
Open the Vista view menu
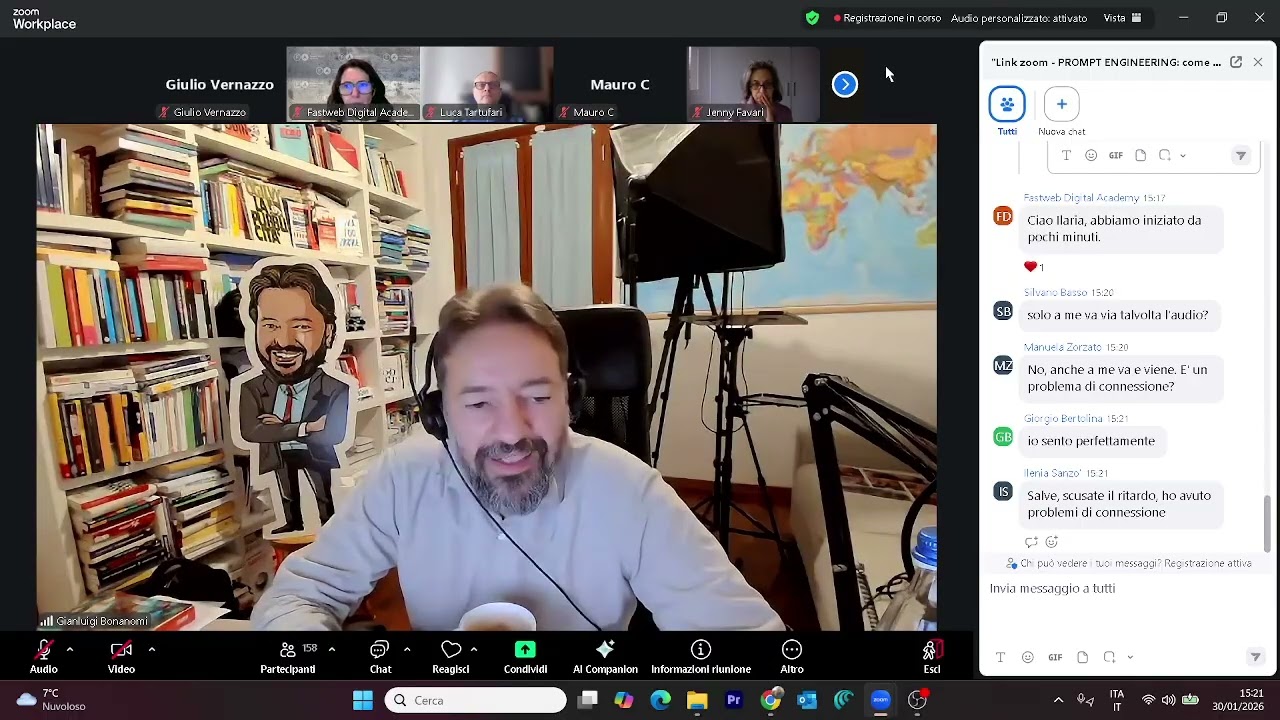pyautogui.click(x=1122, y=18)
